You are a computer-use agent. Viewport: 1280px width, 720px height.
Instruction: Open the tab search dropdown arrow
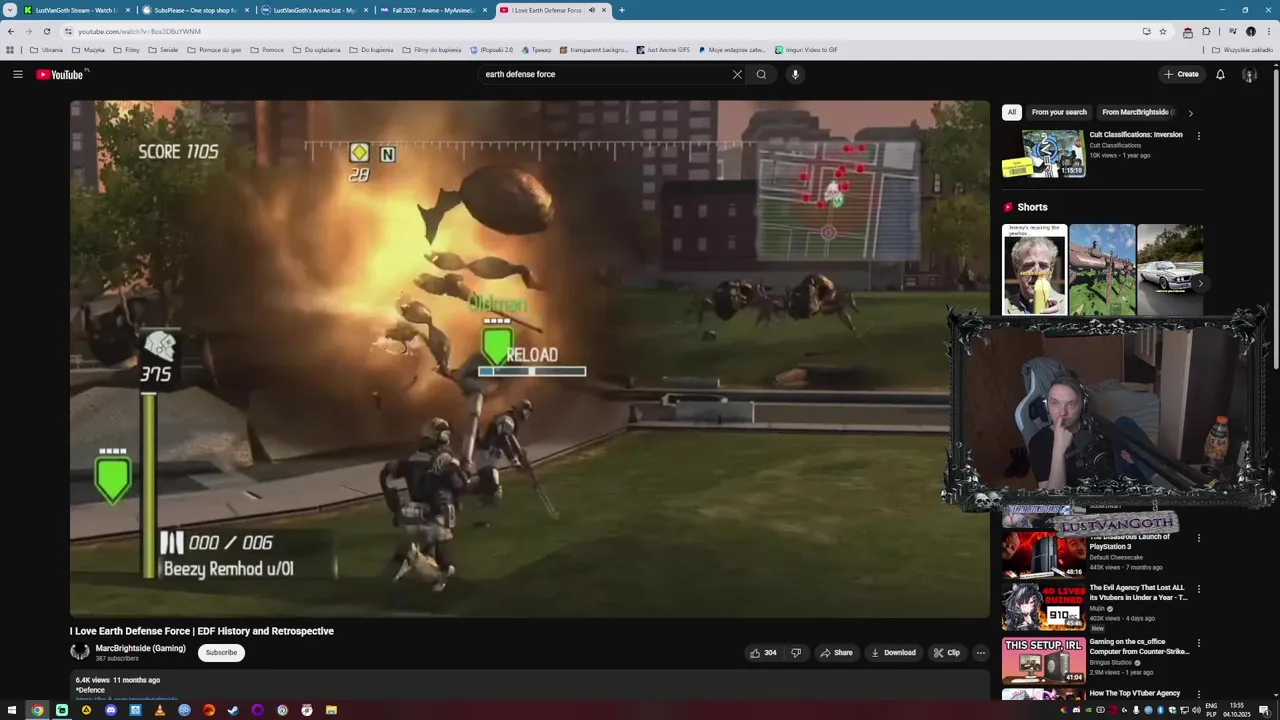[x=9, y=10]
